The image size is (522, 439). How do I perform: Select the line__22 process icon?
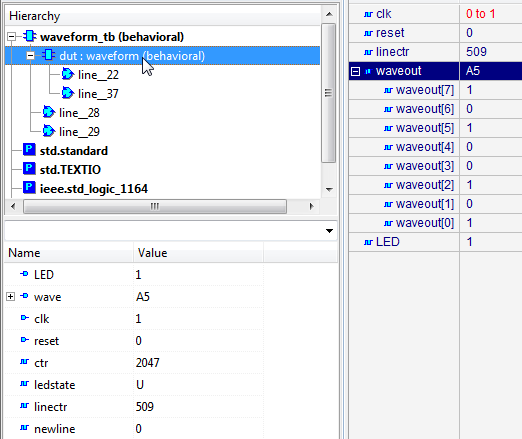68,74
